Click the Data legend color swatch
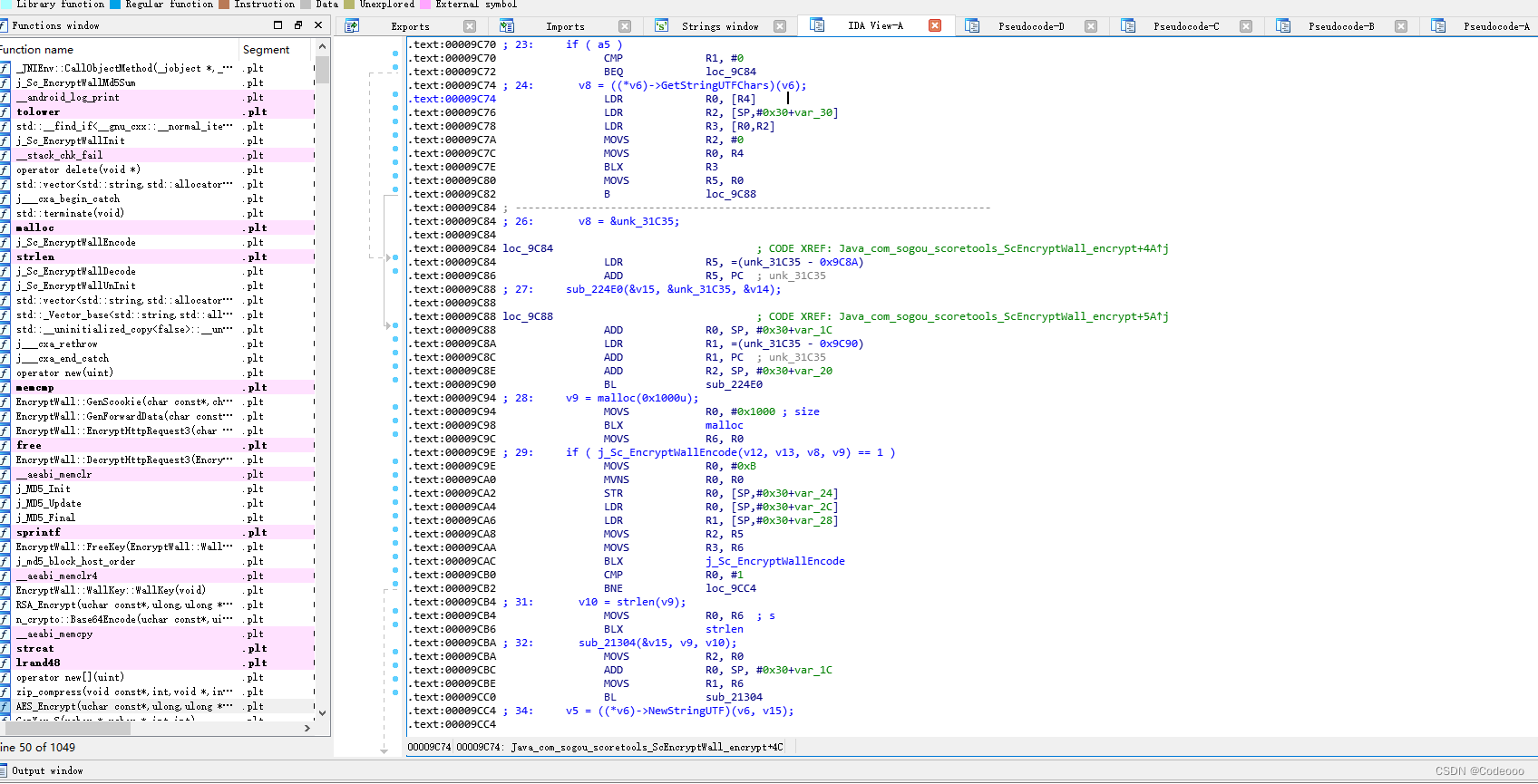 (x=306, y=5)
